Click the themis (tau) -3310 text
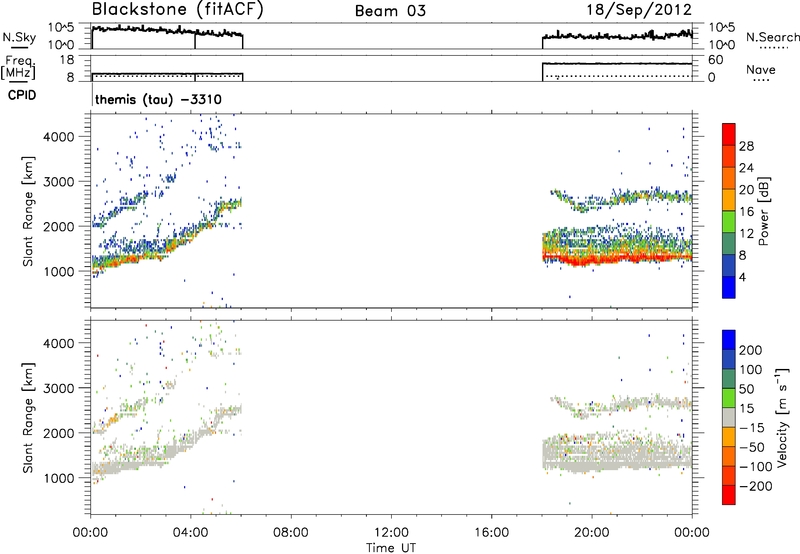The height and width of the screenshot is (554, 800). (158, 99)
